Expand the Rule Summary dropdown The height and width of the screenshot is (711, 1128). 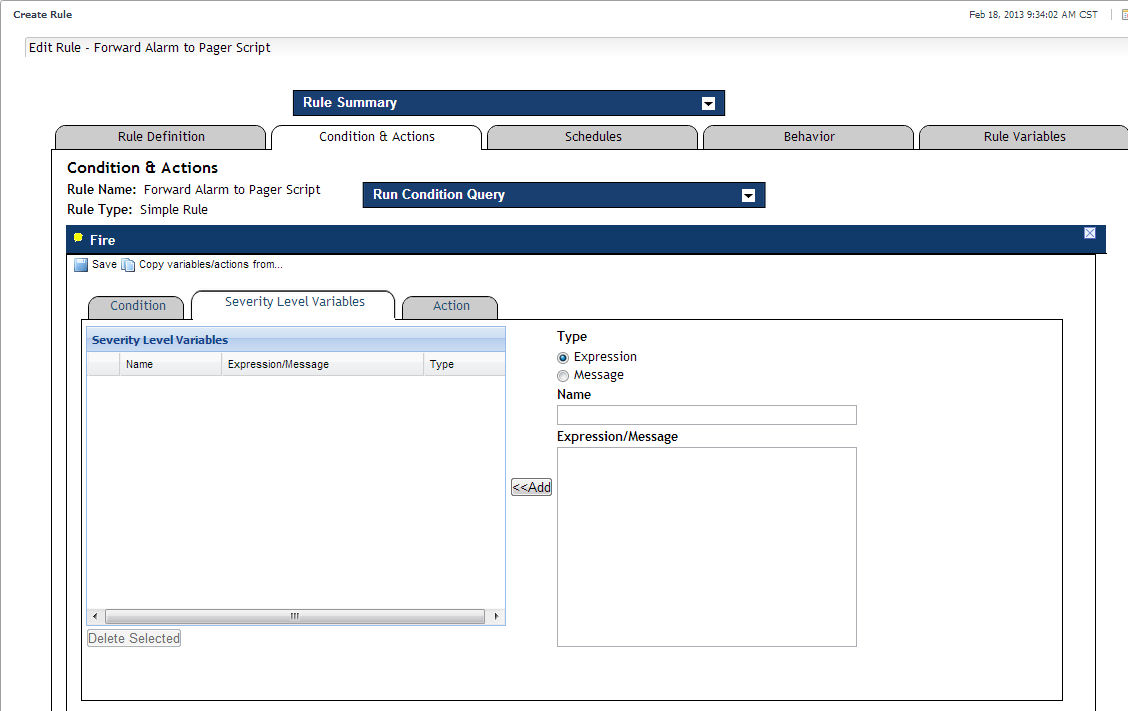[708, 103]
